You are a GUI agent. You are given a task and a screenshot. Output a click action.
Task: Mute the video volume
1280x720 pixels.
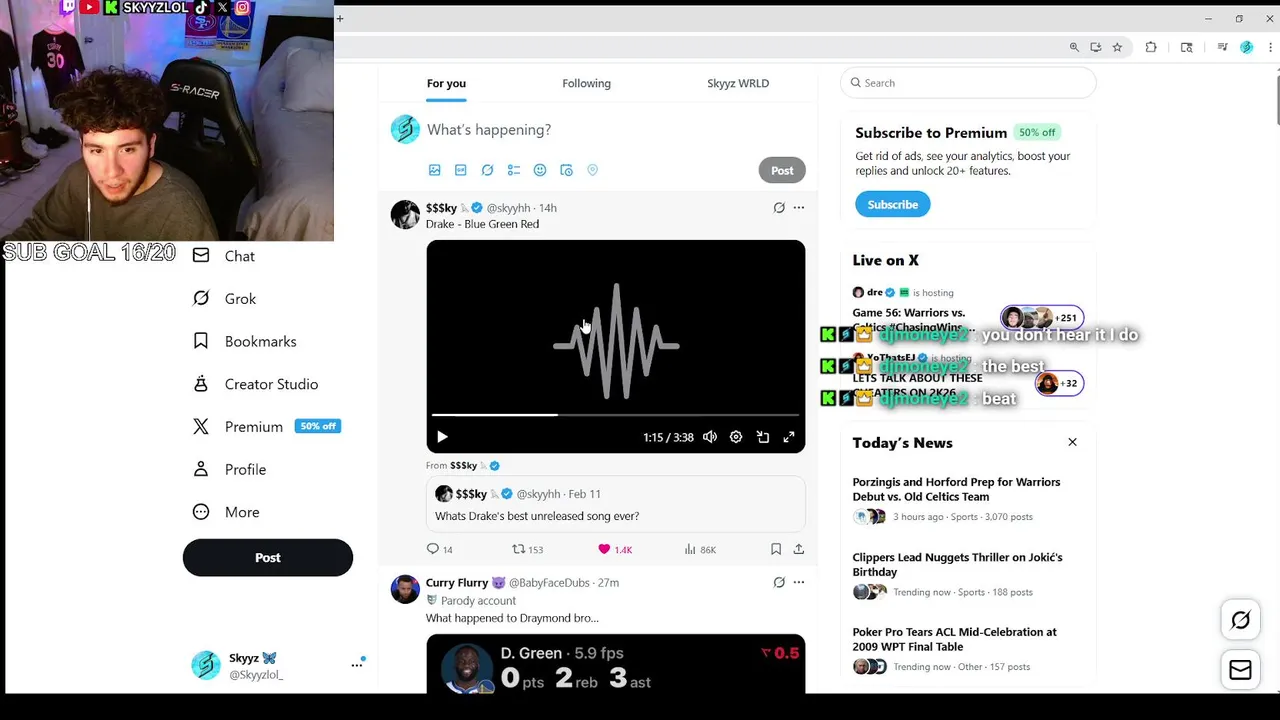[710, 437]
